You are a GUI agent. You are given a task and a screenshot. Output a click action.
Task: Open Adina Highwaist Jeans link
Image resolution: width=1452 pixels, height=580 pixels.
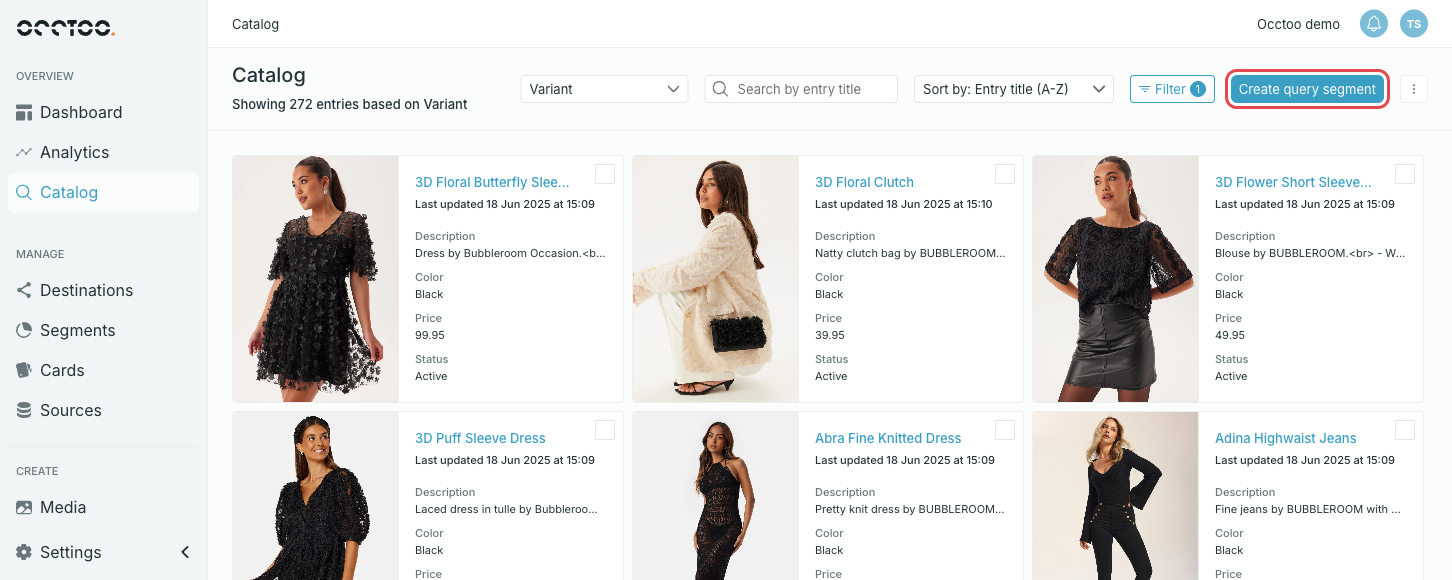click(1285, 438)
